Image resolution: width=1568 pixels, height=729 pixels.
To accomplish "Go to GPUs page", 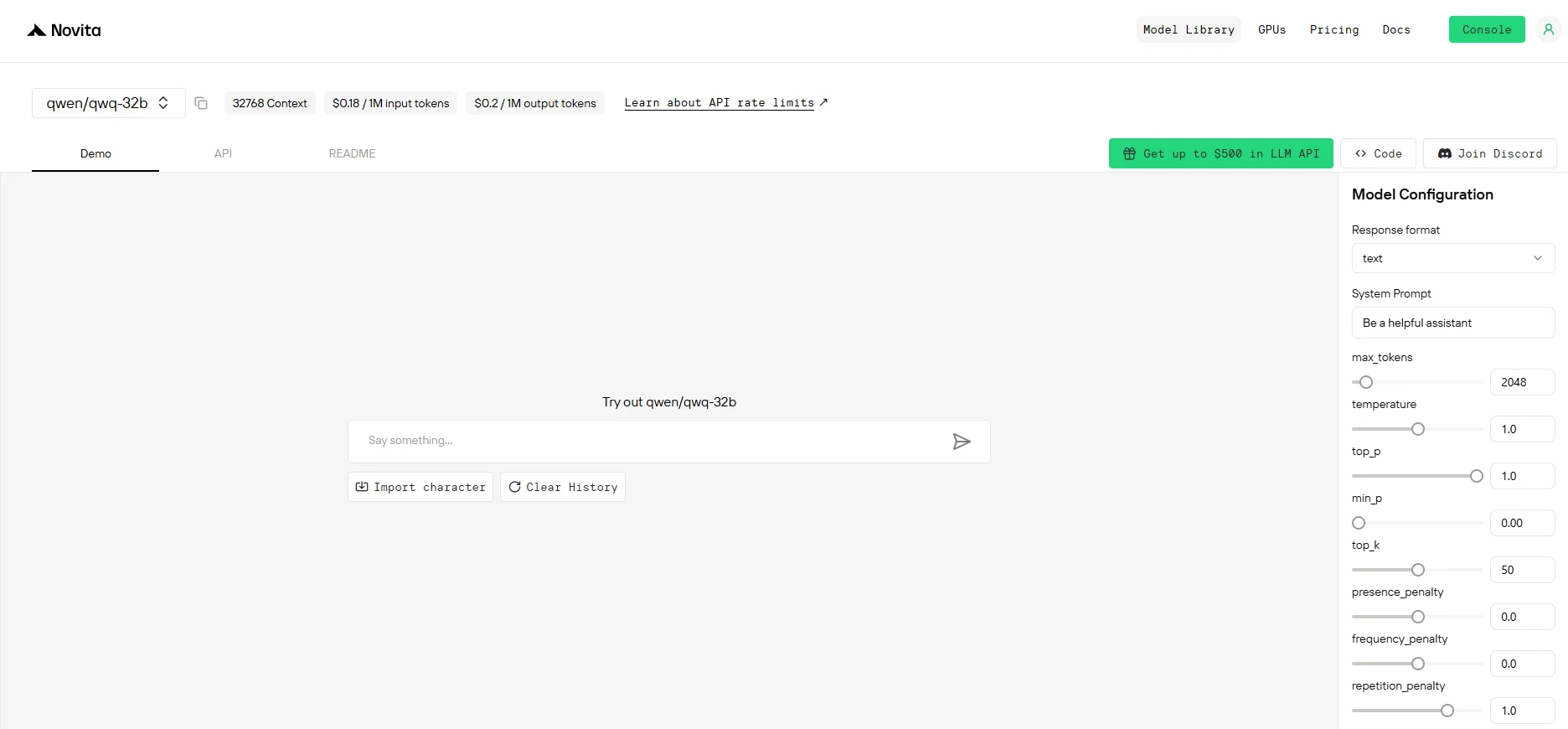I will tap(1271, 29).
